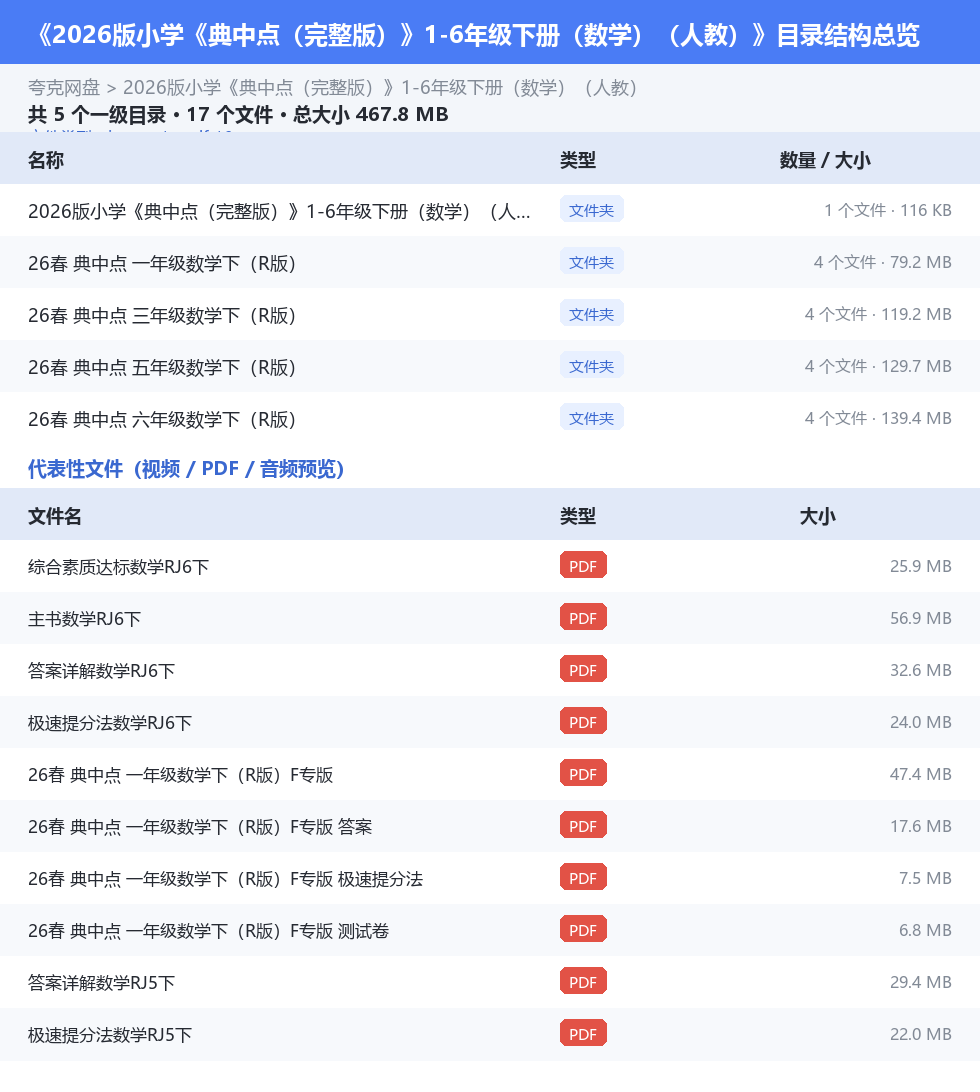
Task: Select the '4 个文件 · 119.2 MB' cell
Action: 878,314
